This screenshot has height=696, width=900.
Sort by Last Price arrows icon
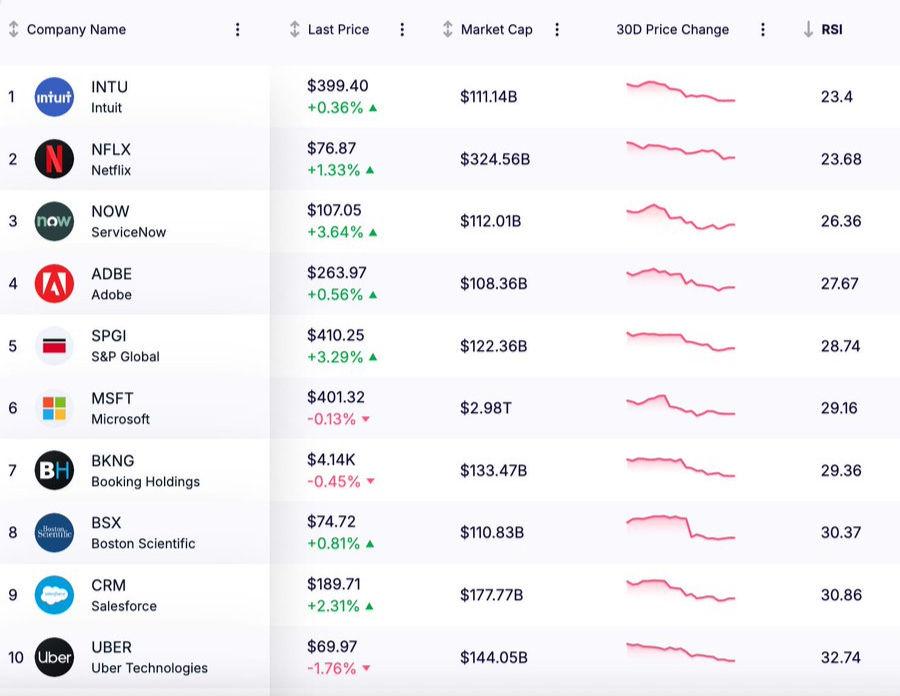294,29
